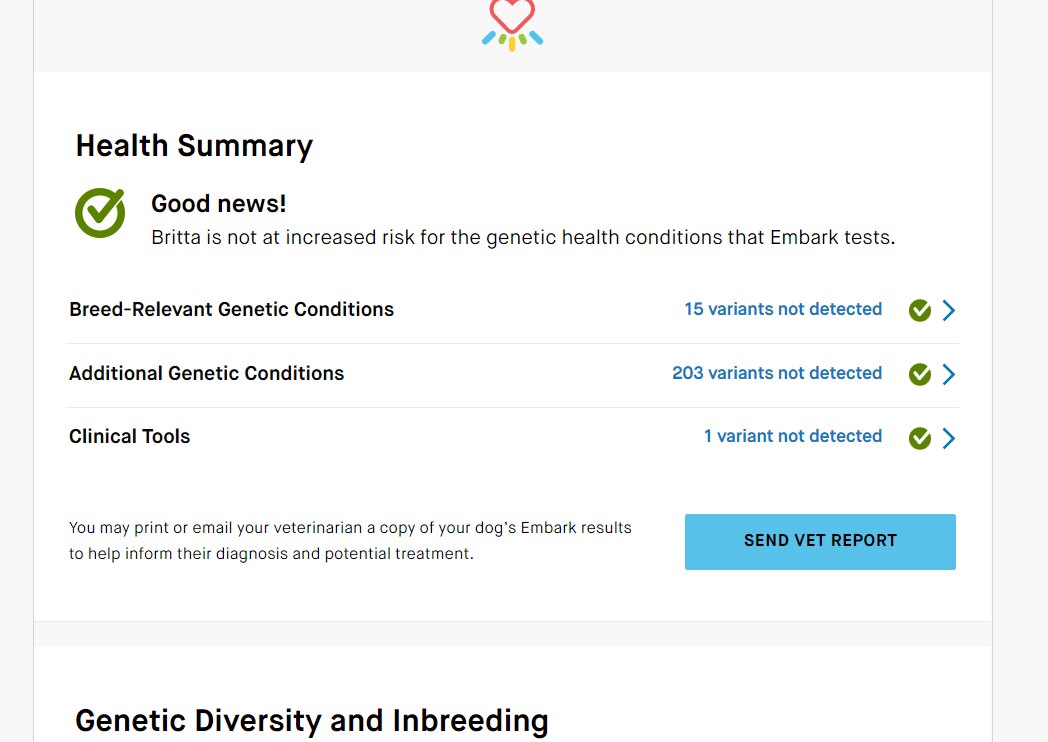Click green check beside 1 variant not detected
The height and width of the screenshot is (742, 1048).
(920, 438)
